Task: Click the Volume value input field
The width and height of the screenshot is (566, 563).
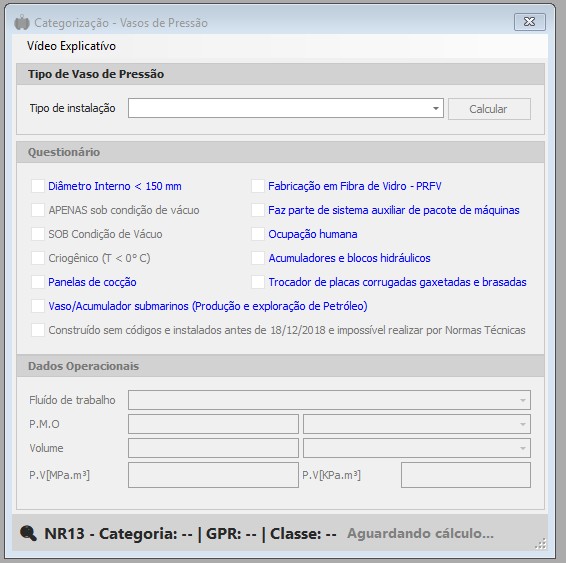Action: click(213, 448)
